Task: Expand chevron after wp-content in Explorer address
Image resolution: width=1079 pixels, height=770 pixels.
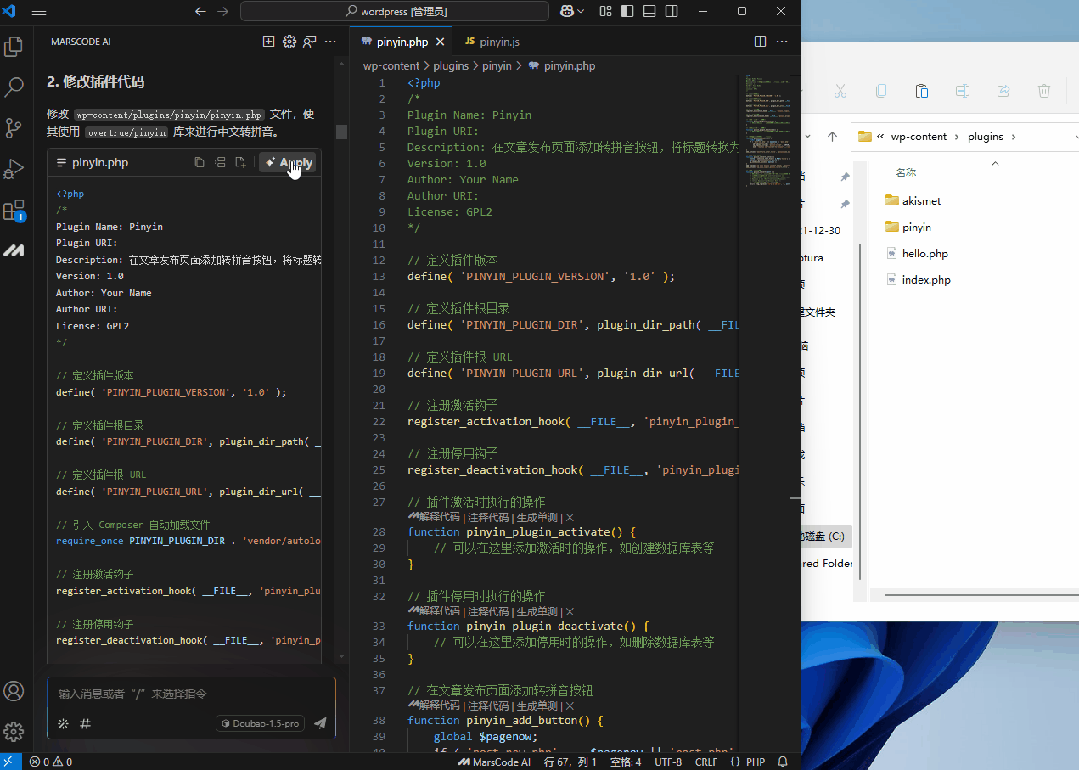Action: pos(957,136)
